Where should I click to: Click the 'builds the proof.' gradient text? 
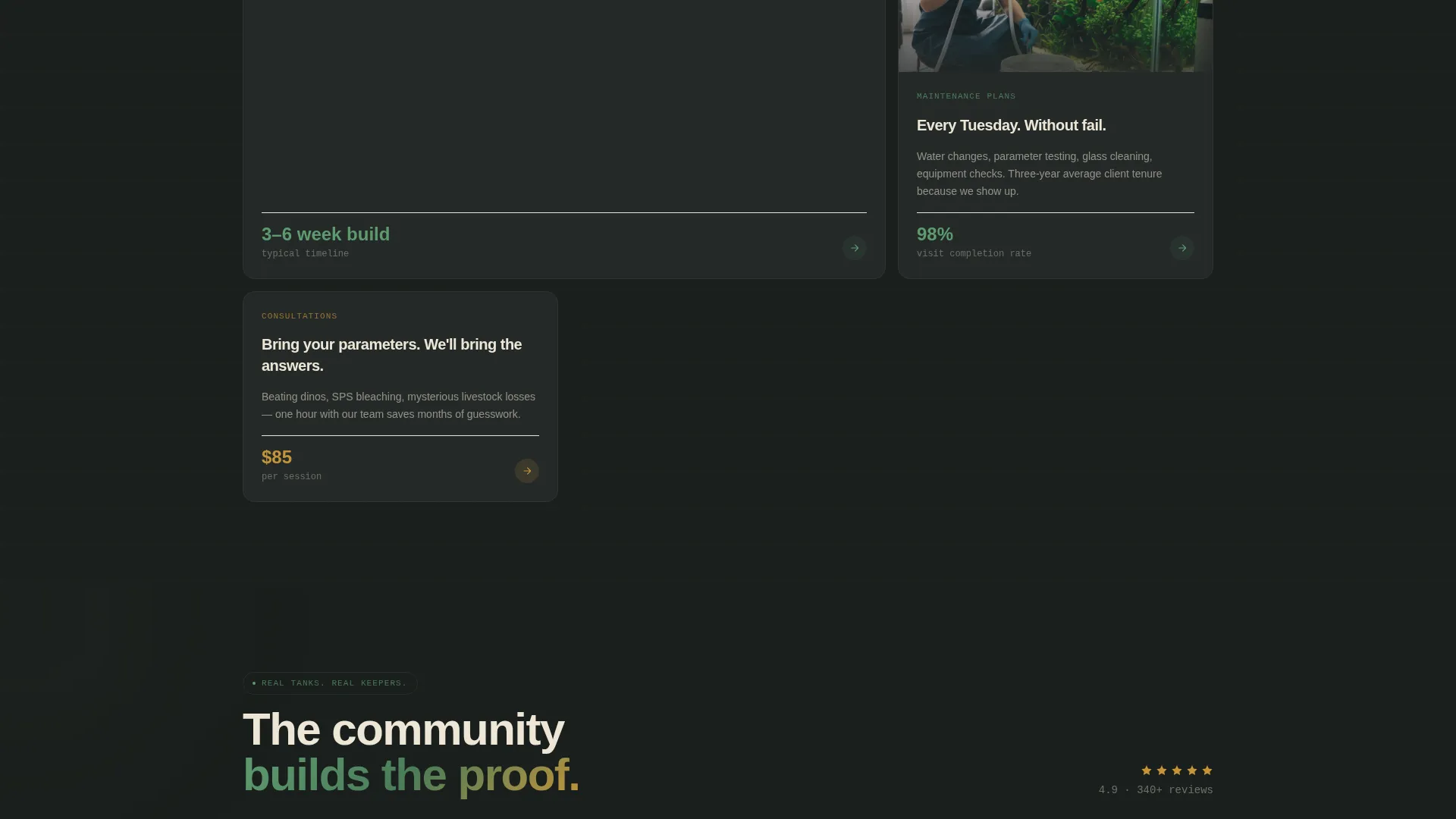[x=411, y=775]
